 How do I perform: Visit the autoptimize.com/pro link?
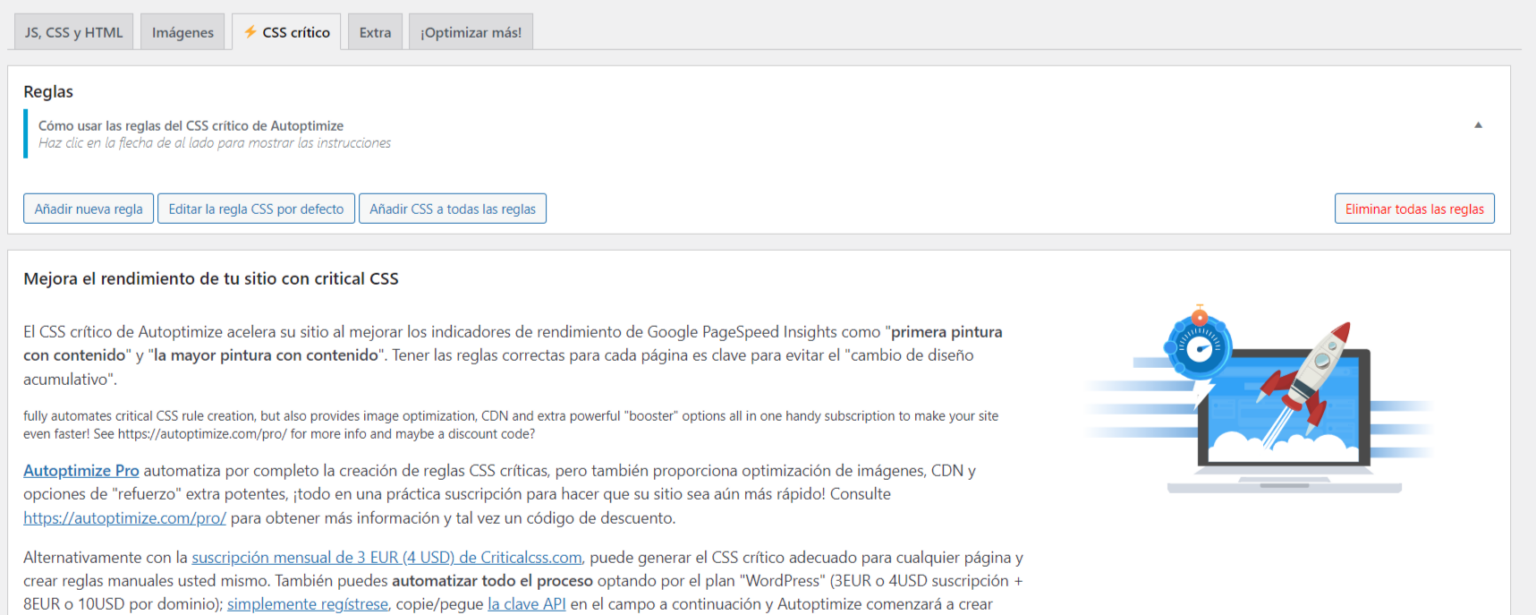click(124, 519)
